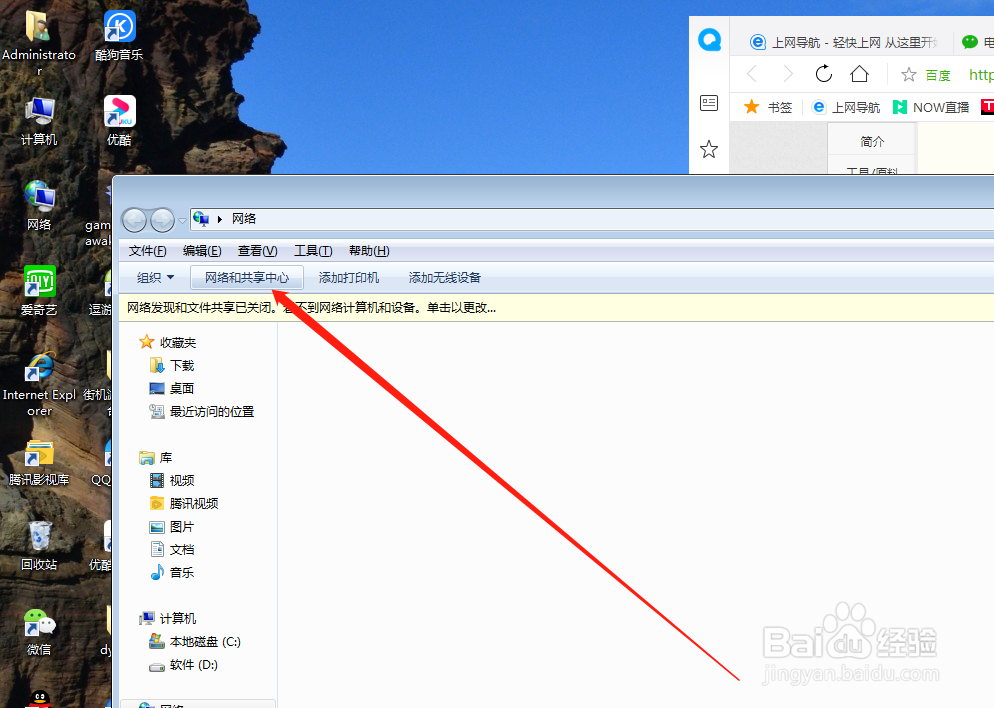Refresh the page with the reload icon
This screenshot has height=708, width=994.
pyautogui.click(x=823, y=73)
